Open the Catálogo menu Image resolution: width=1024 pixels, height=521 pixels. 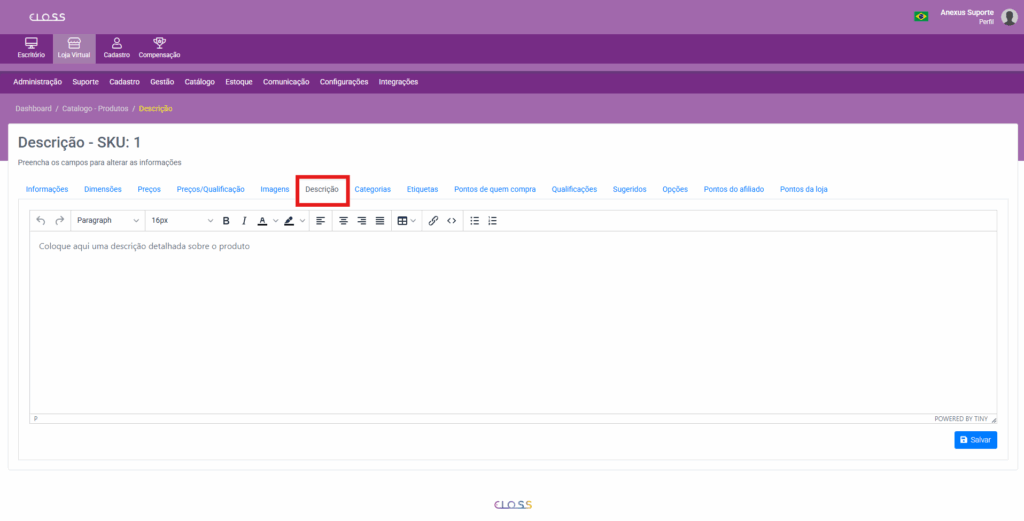[200, 82]
